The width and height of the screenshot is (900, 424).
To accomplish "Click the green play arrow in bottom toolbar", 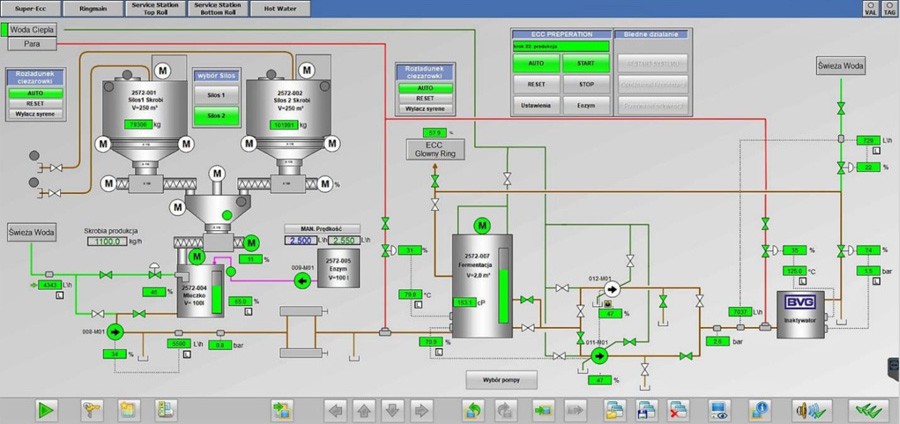I will (x=46, y=411).
